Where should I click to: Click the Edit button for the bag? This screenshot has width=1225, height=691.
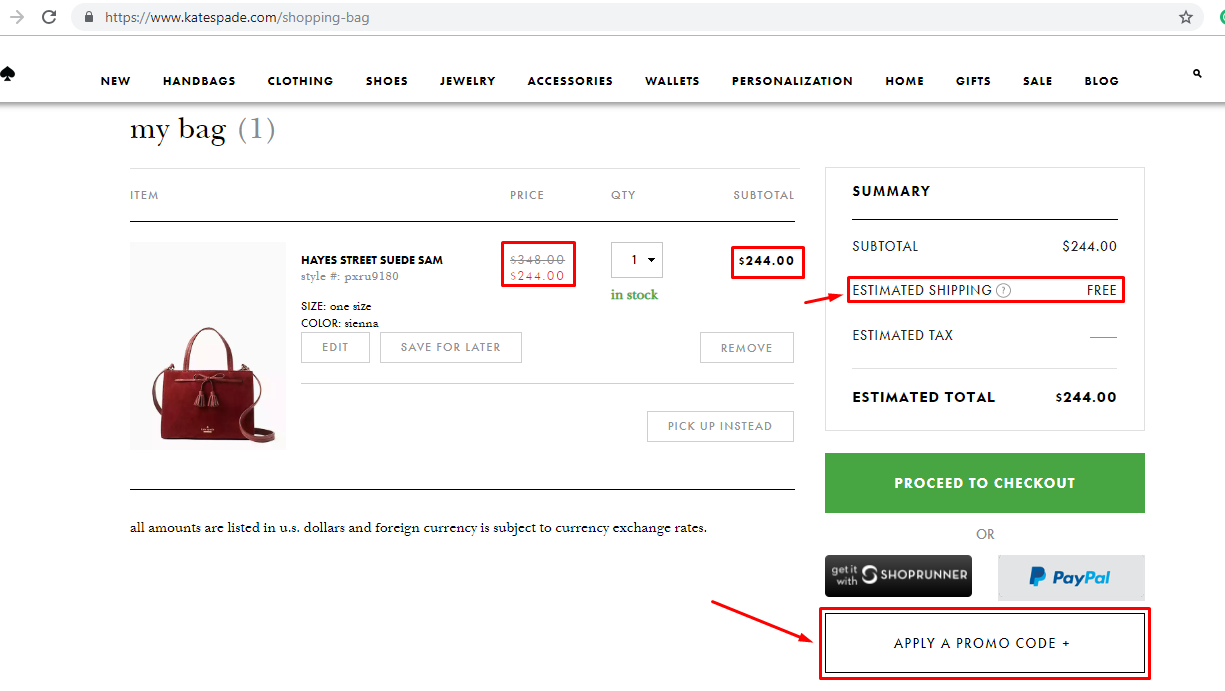pos(335,347)
